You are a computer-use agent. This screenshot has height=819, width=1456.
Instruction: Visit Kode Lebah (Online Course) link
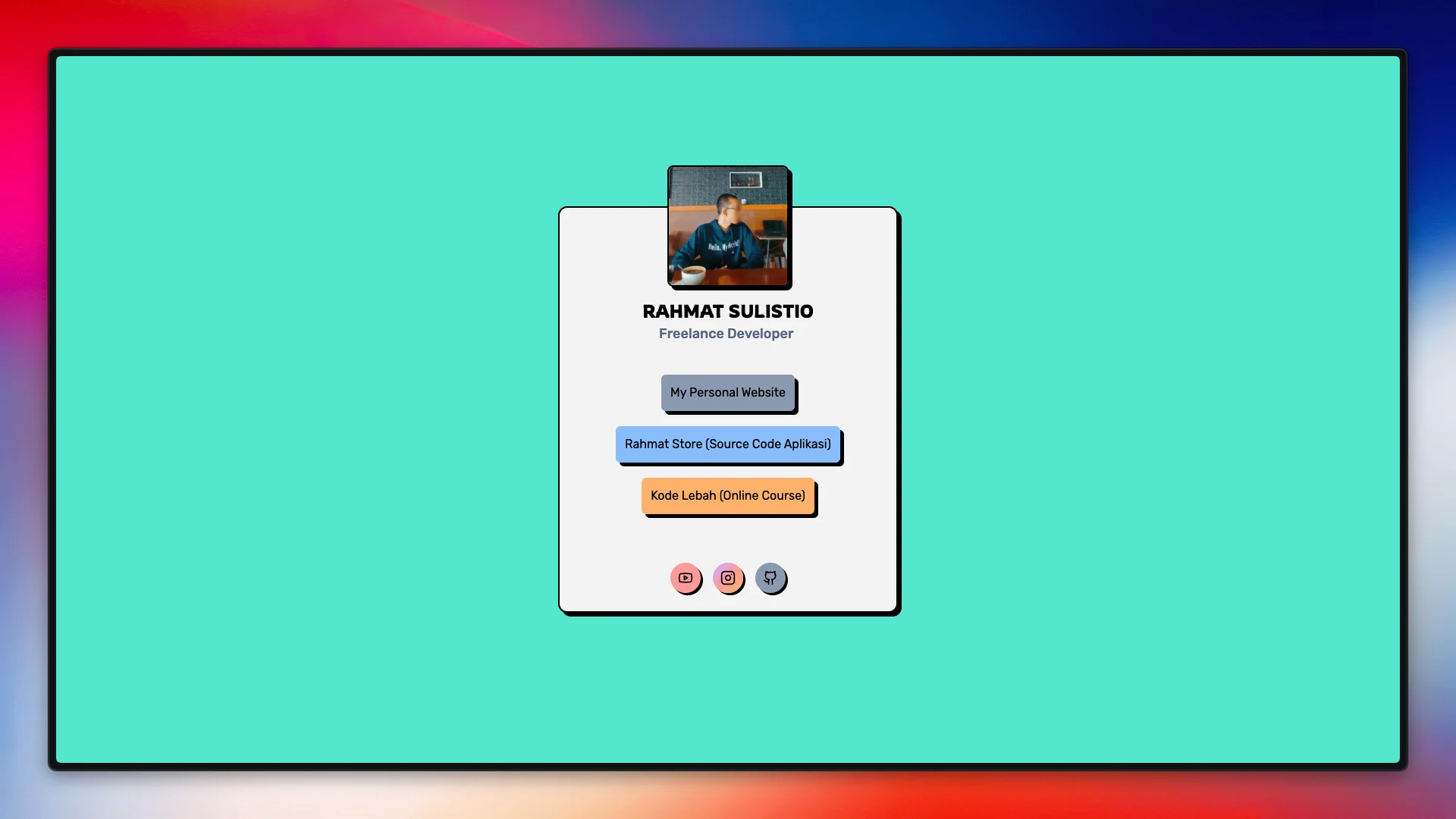coord(727,496)
